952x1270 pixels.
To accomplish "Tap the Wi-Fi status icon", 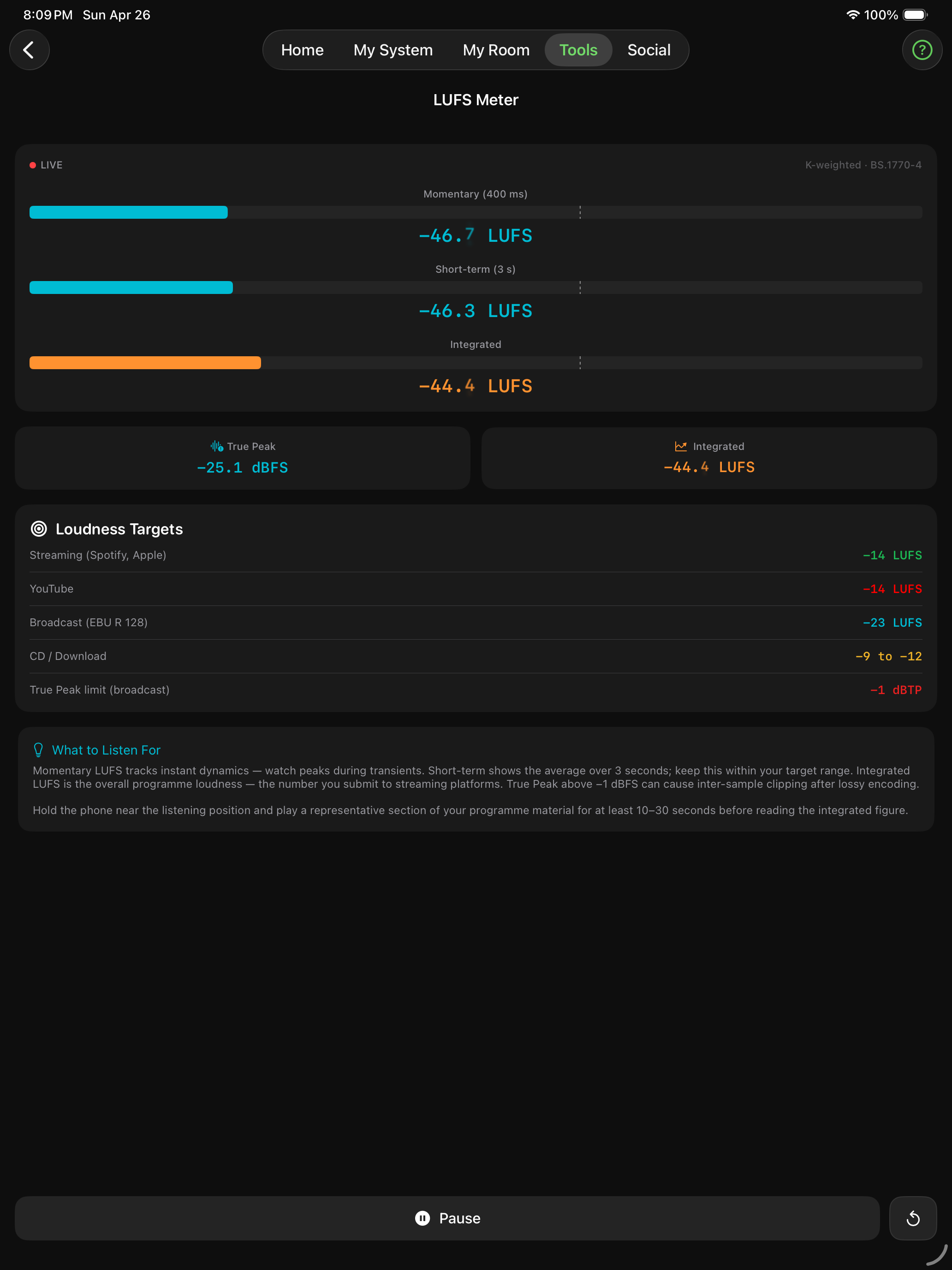I will 853,14.
